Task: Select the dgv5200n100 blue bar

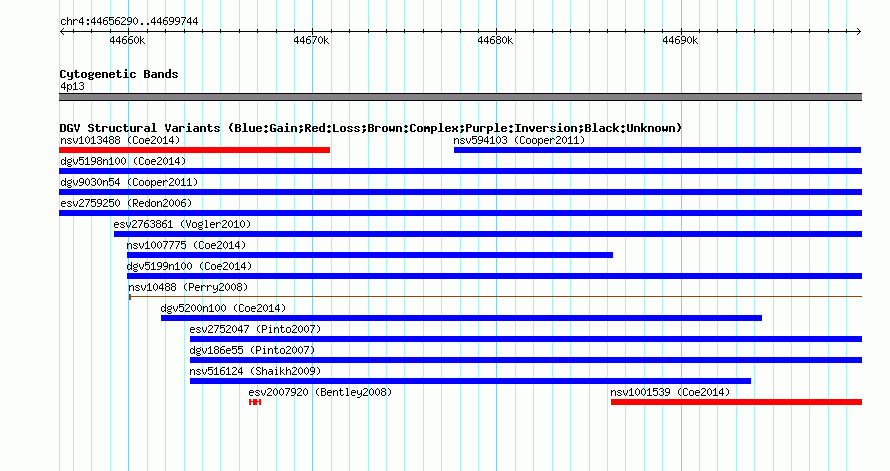Action: point(461,318)
